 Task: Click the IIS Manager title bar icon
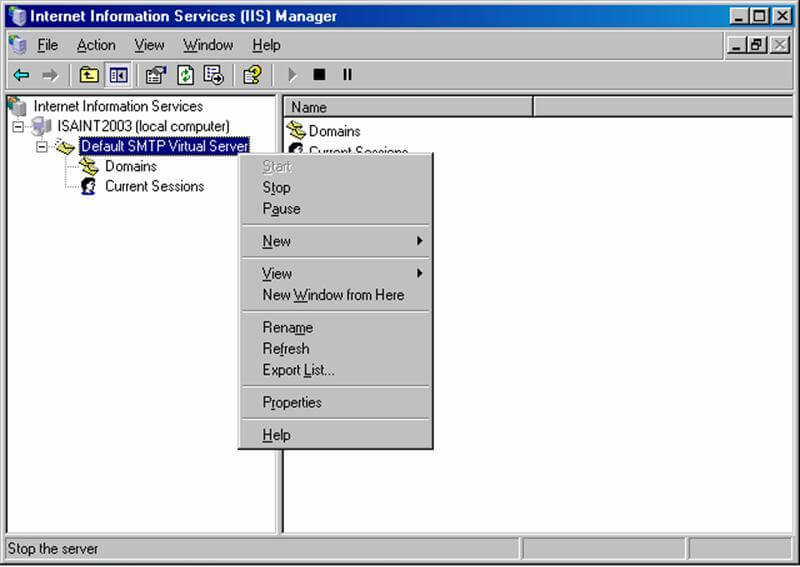[x=17, y=16]
